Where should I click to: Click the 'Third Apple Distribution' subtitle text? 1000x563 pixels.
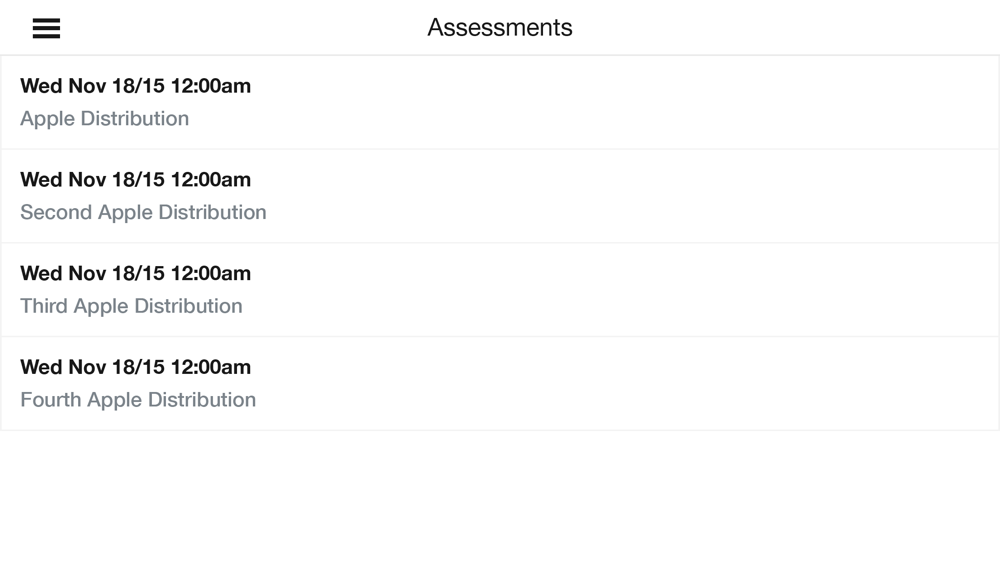(x=131, y=306)
